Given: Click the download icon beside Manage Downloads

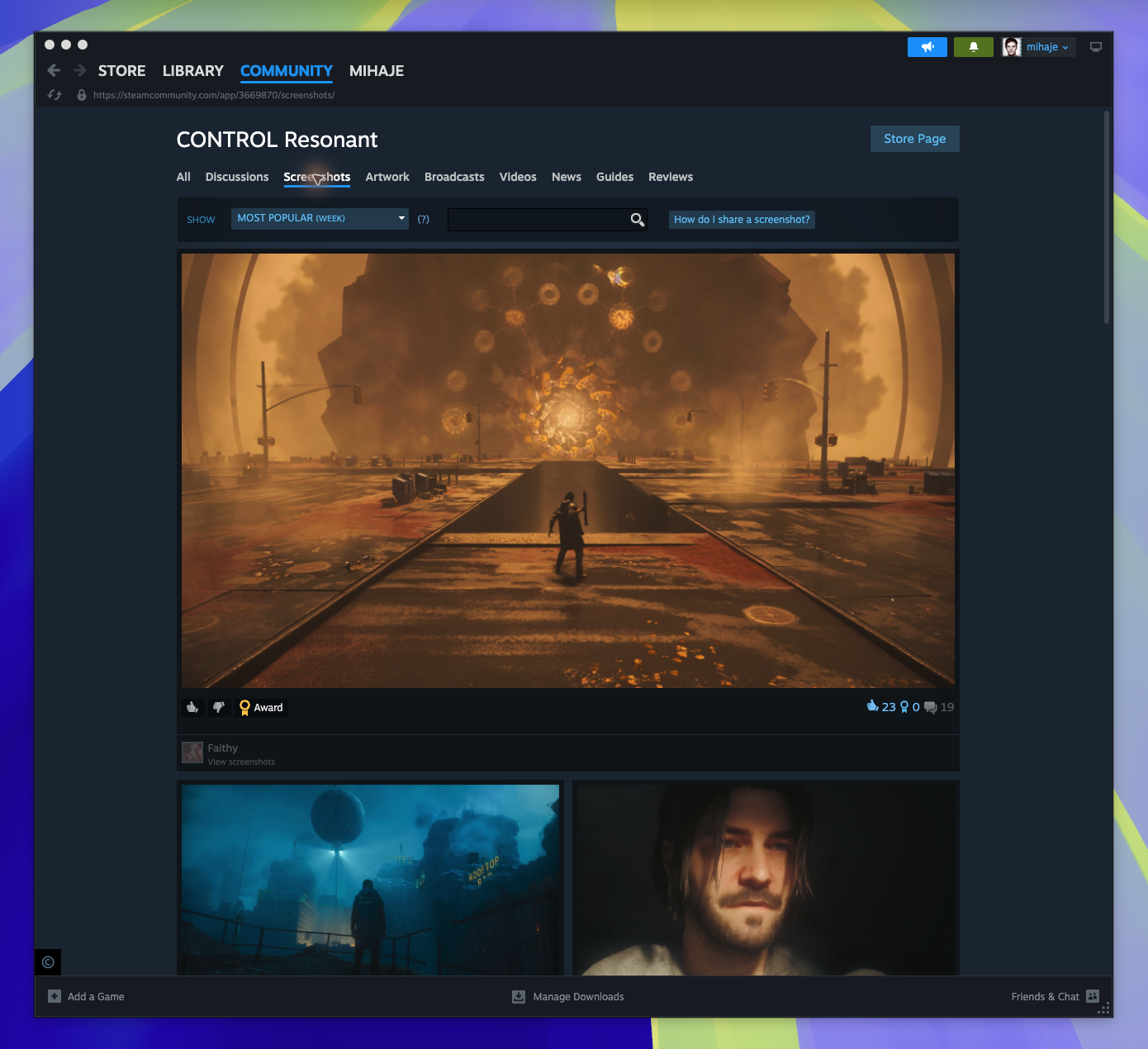Looking at the screenshot, I should [x=519, y=996].
